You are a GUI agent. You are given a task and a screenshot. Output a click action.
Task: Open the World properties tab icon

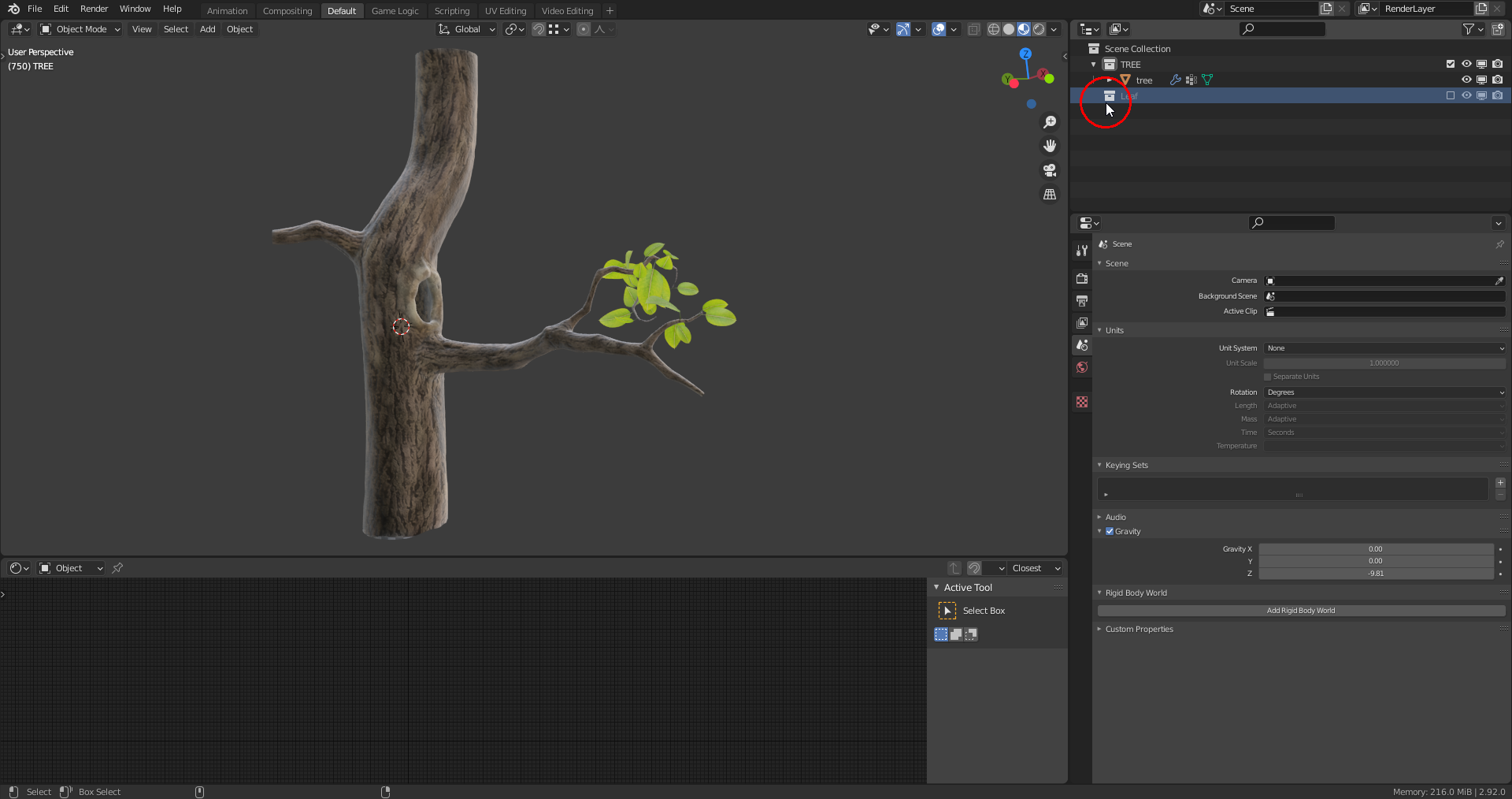coord(1082,368)
